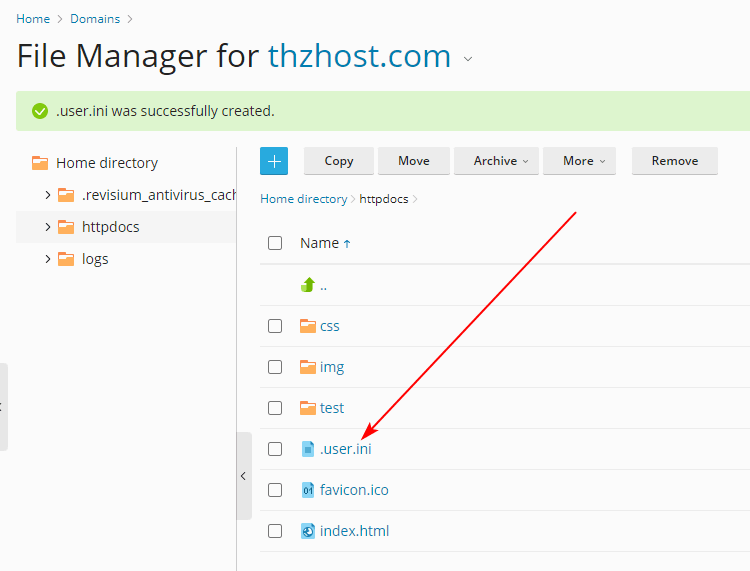The width and height of the screenshot is (750, 571).
Task: Click the blue plus add-new button
Action: 274,161
